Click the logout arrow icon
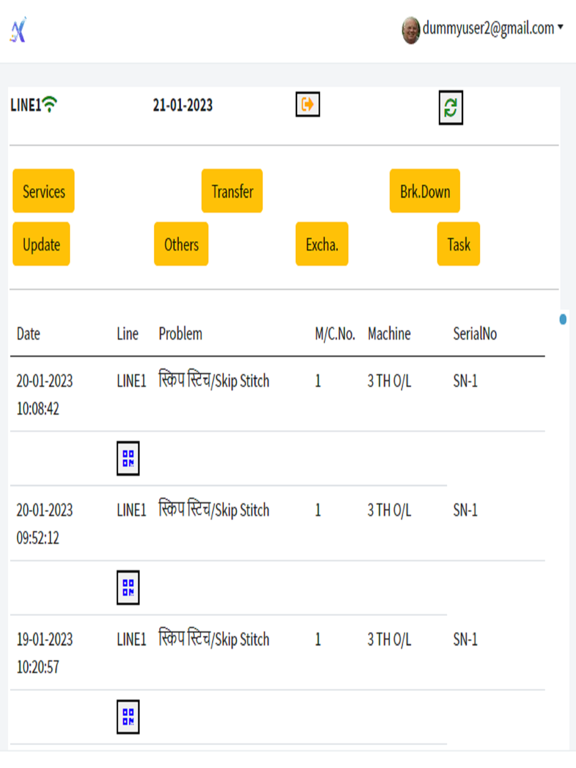 (x=308, y=104)
